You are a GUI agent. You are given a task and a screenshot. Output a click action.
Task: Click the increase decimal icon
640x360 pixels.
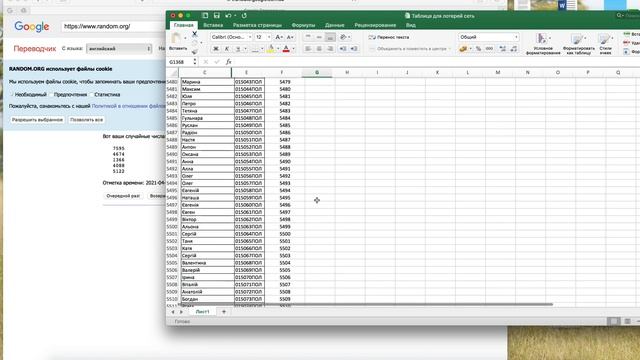502,49
